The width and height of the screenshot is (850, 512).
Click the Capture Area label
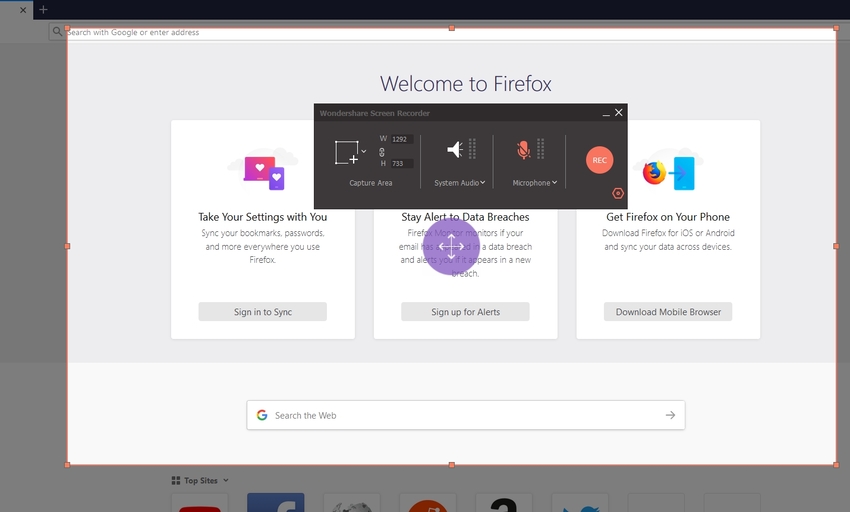(x=371, y=183)
